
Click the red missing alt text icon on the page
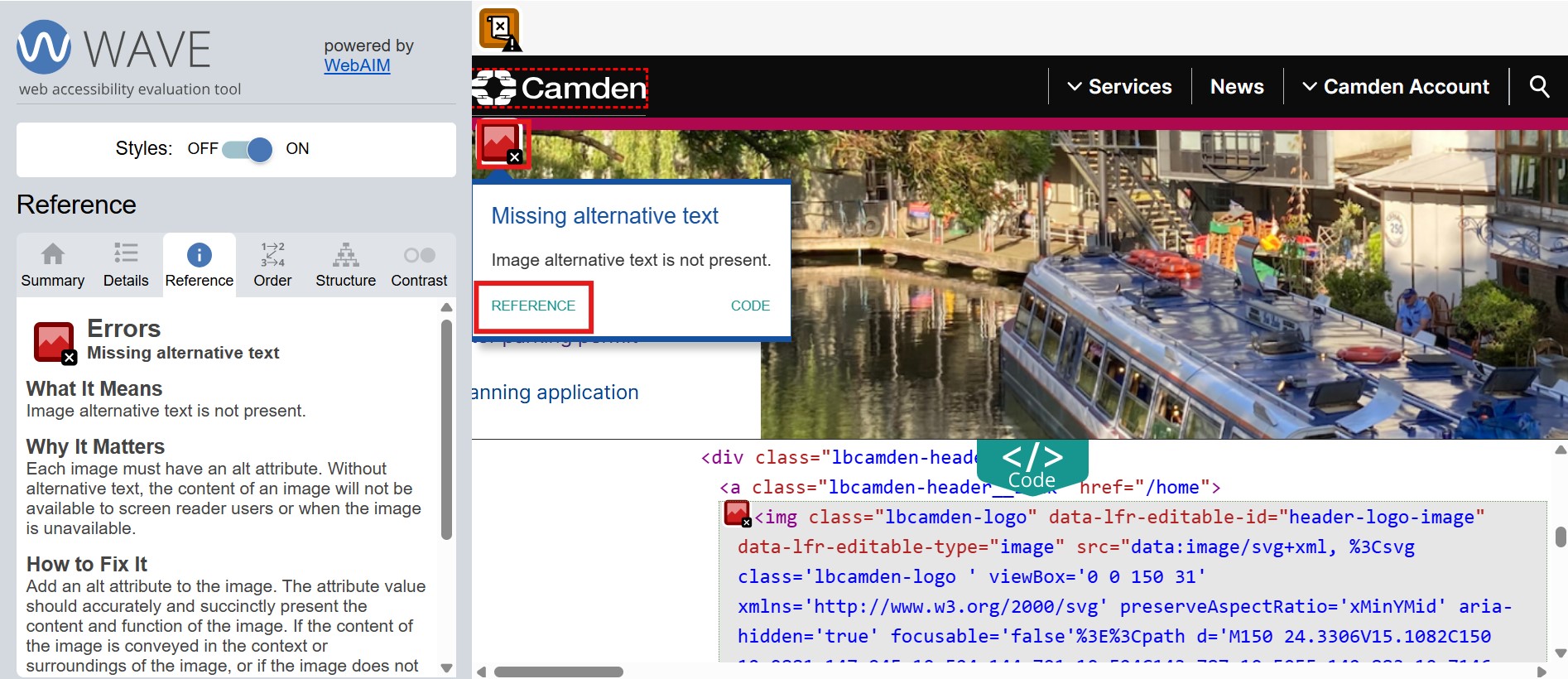[501, 143]
